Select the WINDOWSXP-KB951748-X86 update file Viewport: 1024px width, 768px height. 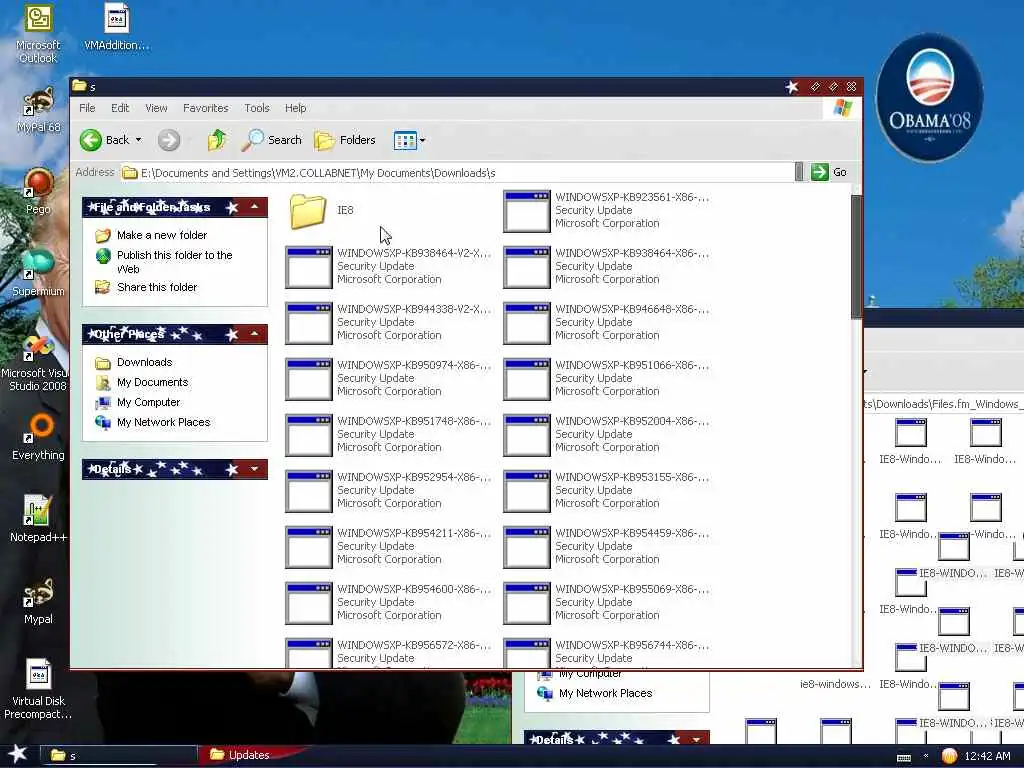(x=388, y=434)
